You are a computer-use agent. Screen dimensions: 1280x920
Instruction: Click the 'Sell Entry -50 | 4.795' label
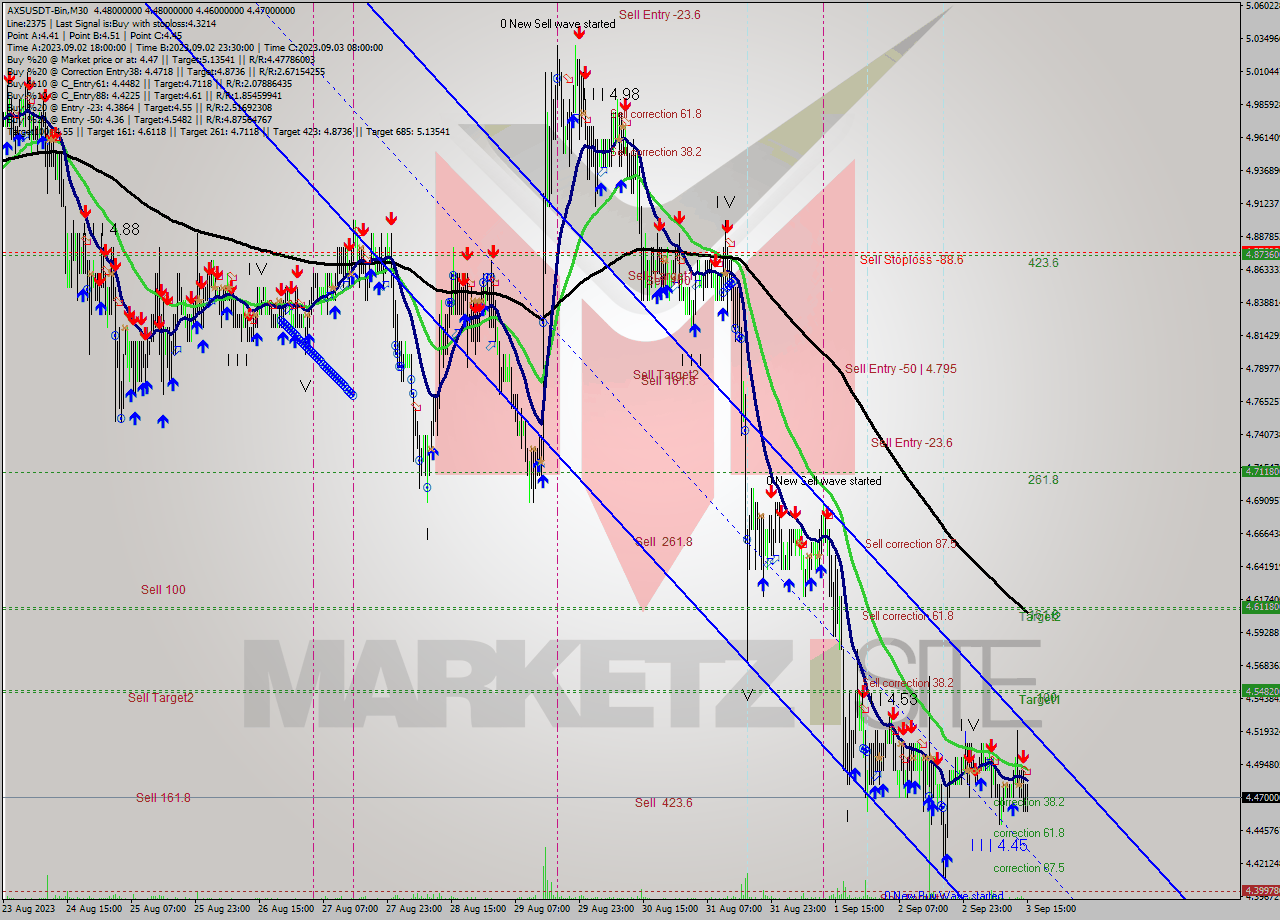coord(900,369)
